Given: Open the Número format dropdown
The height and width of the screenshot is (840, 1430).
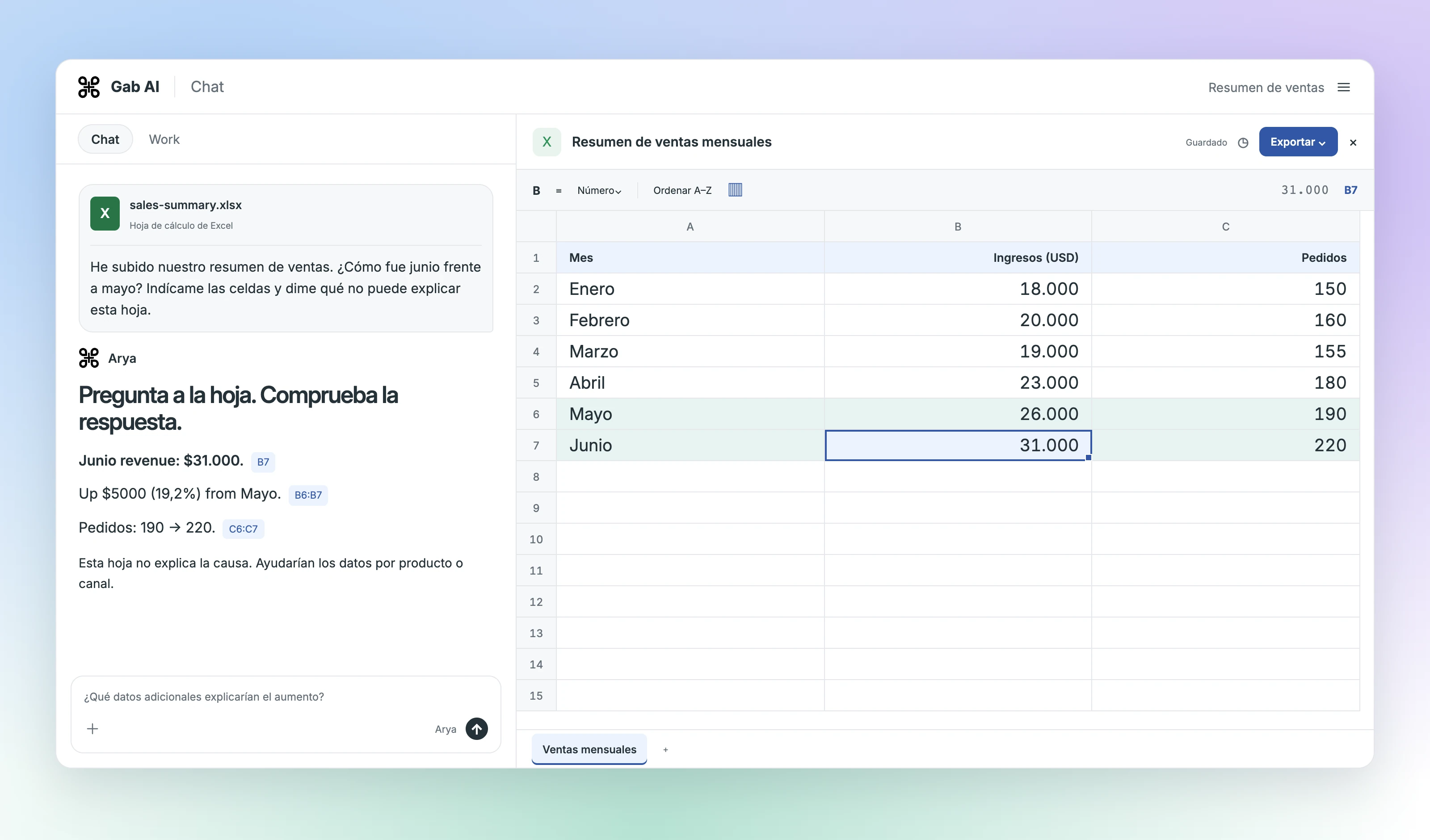Looking at the screenshot, I should click(599, 191).
